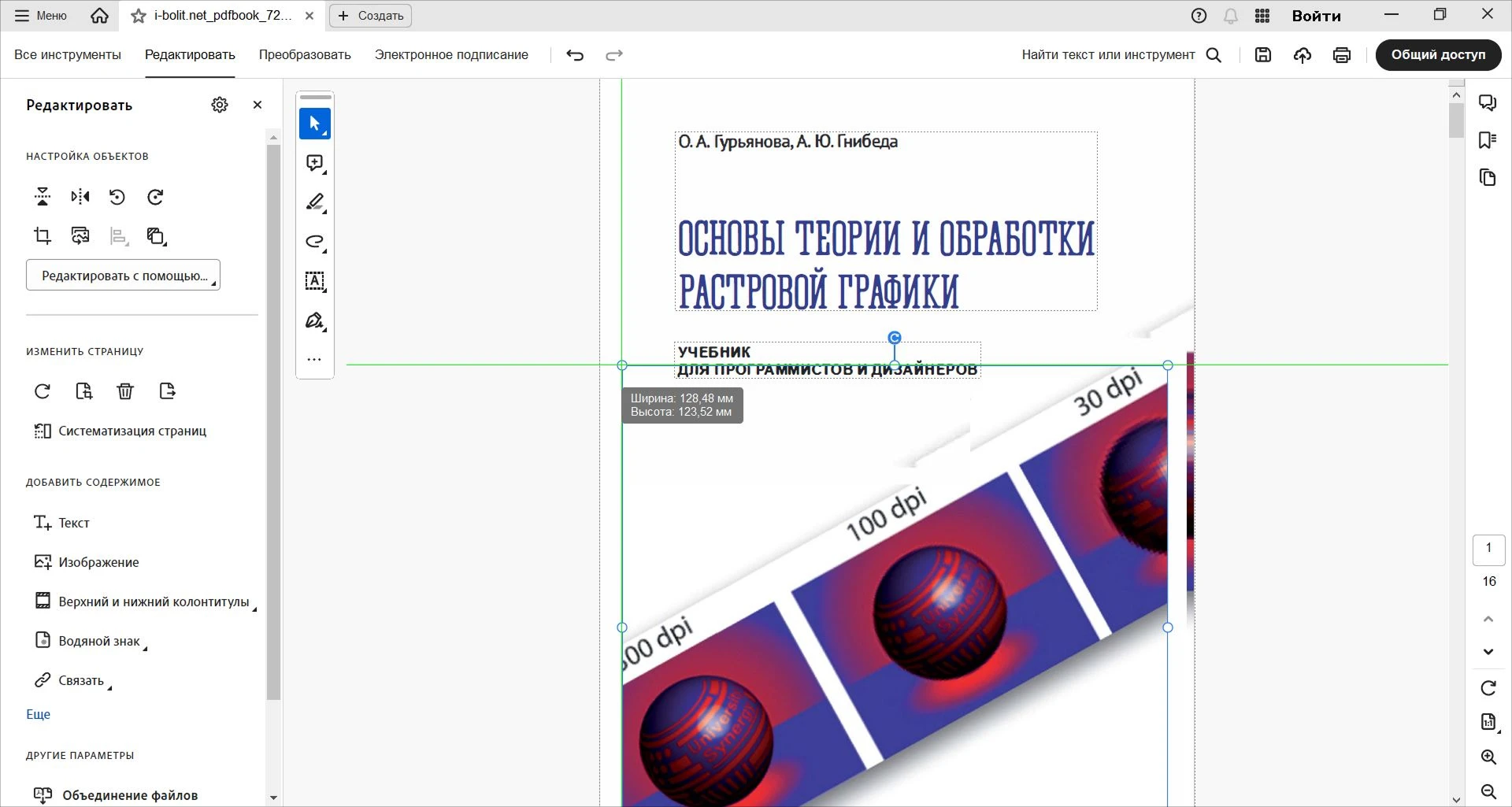Save the file with floppy disk icon
The height and width of the screenshot is (807, 1512).
pos(1263,55)
